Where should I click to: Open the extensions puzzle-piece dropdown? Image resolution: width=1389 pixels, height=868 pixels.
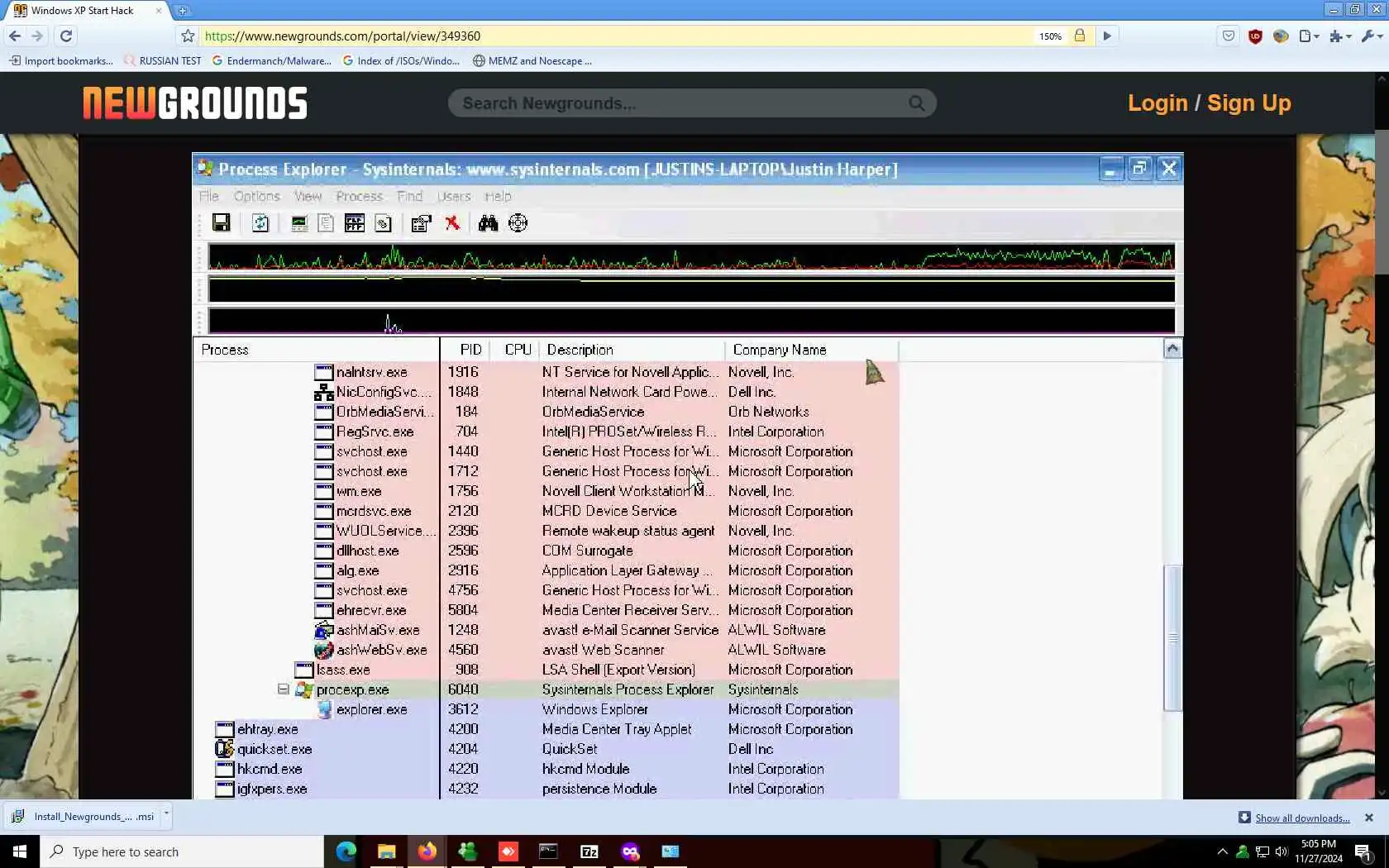[x=1340, y=36]
